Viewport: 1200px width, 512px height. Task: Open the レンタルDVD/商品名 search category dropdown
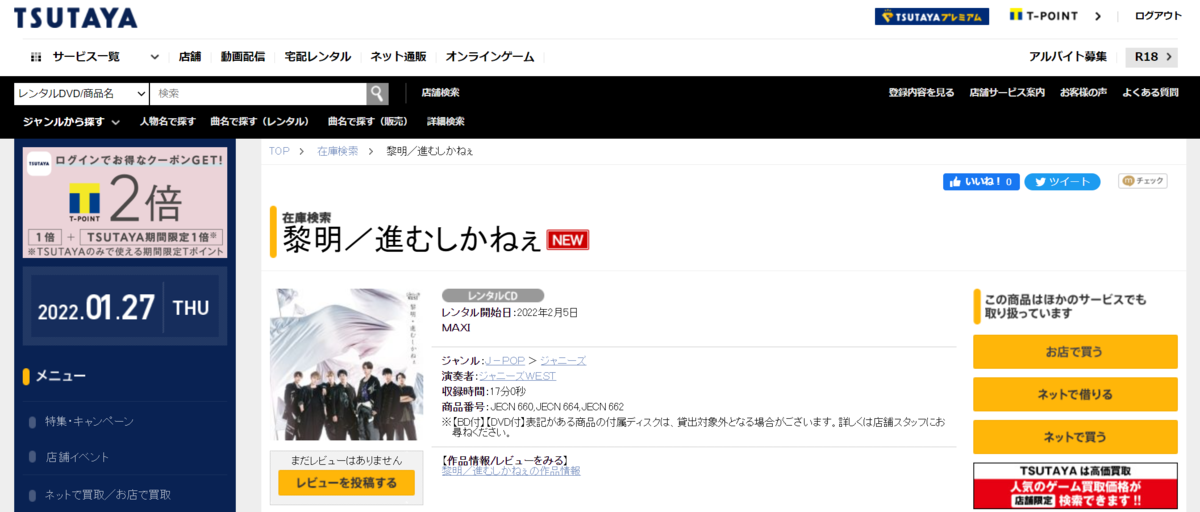tap(81, 93)
